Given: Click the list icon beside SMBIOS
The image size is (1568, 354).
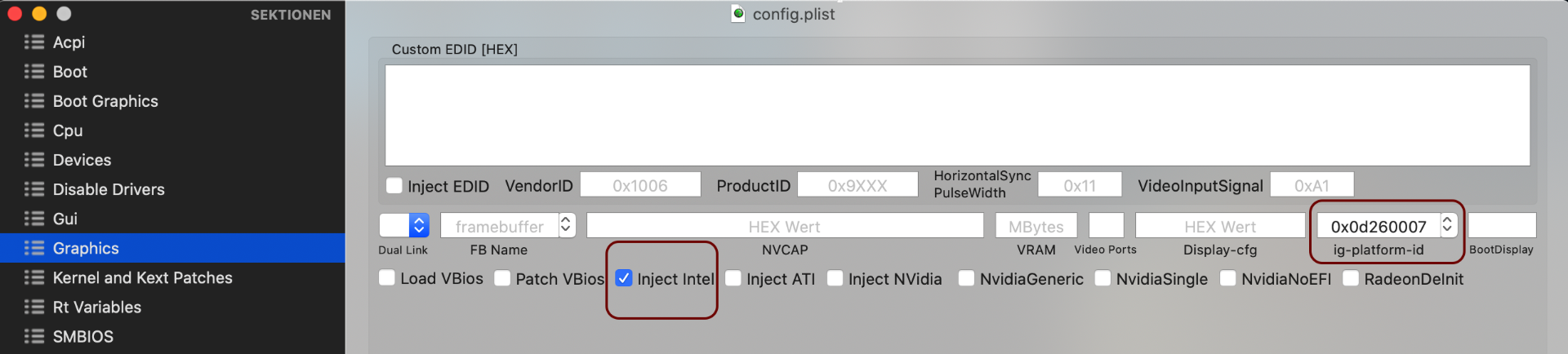Looking at the screenshot, I should tap(33, 336).
